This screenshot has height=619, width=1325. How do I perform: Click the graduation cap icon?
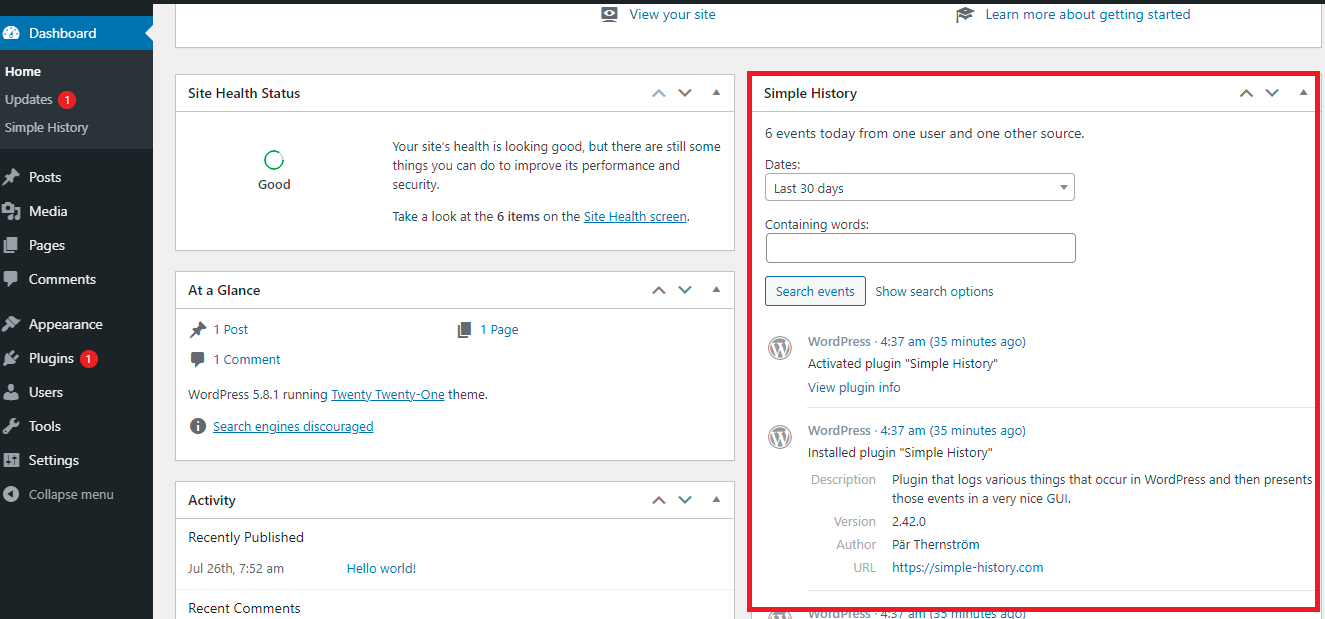coord(965,14)
